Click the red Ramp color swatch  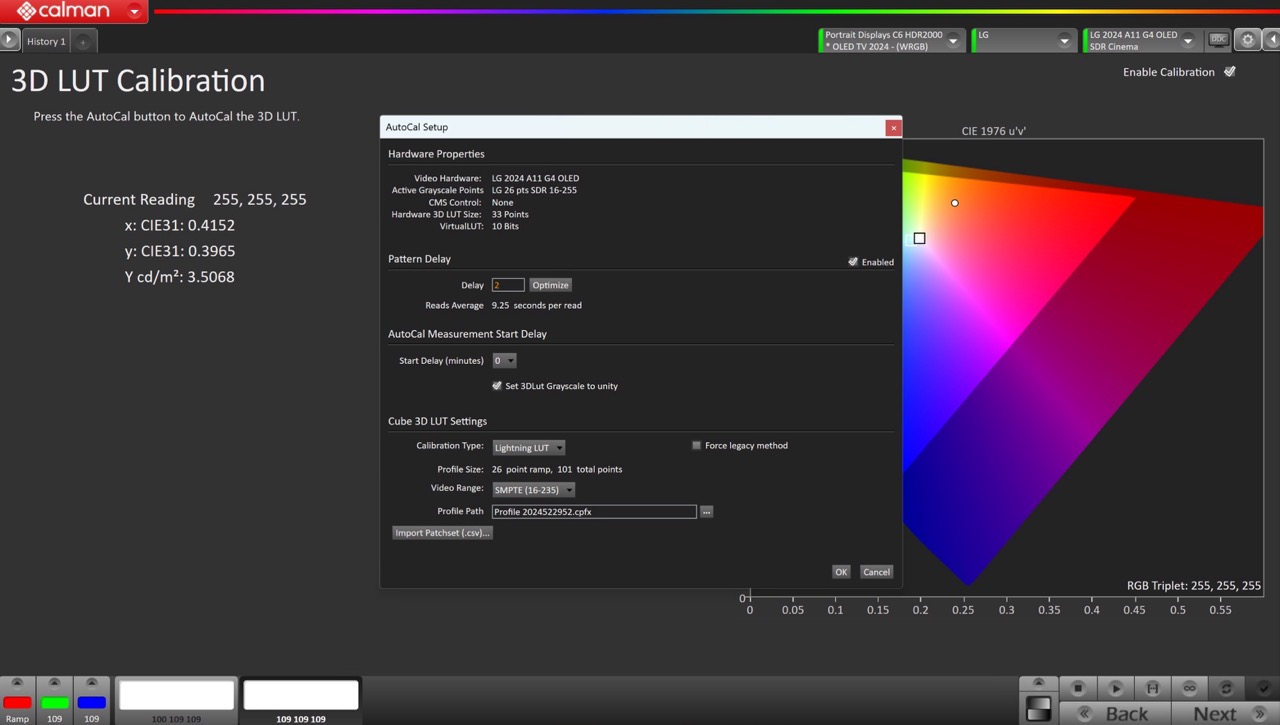(17, 702)
